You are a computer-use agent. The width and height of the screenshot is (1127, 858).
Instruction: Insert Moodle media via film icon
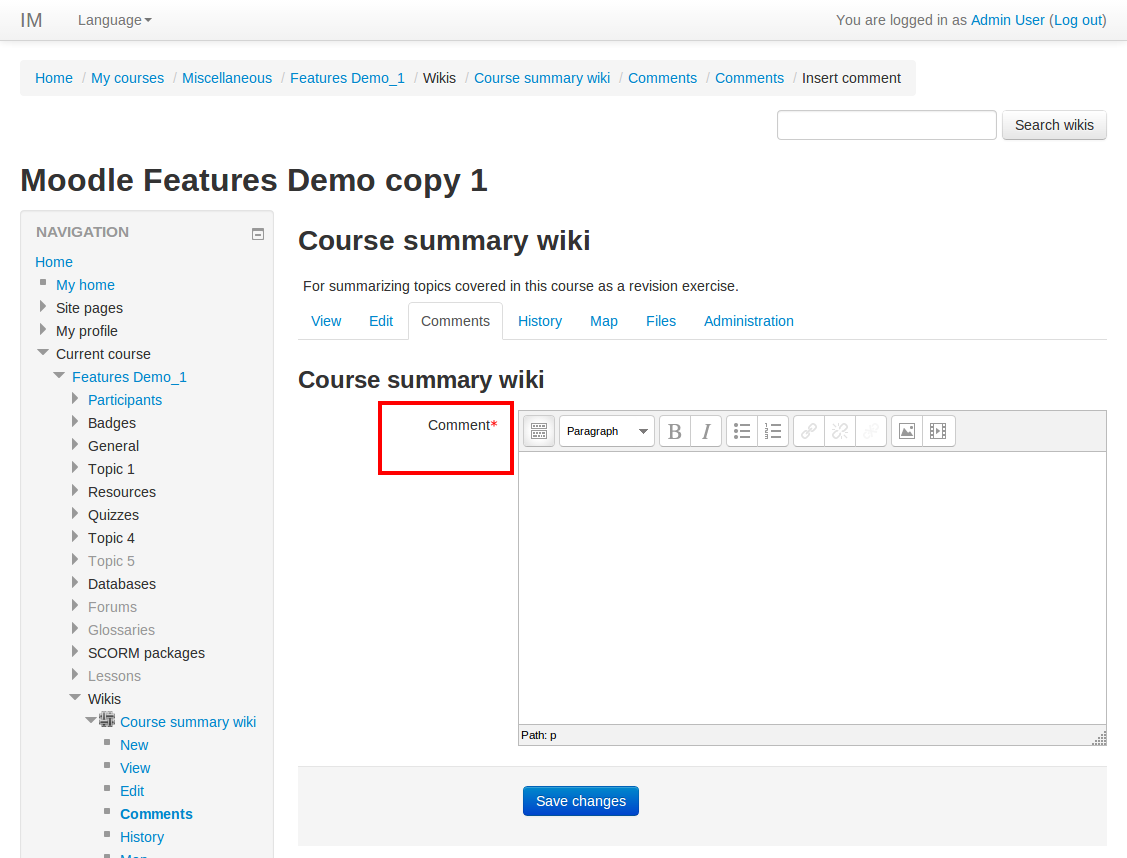pos(939,431)
